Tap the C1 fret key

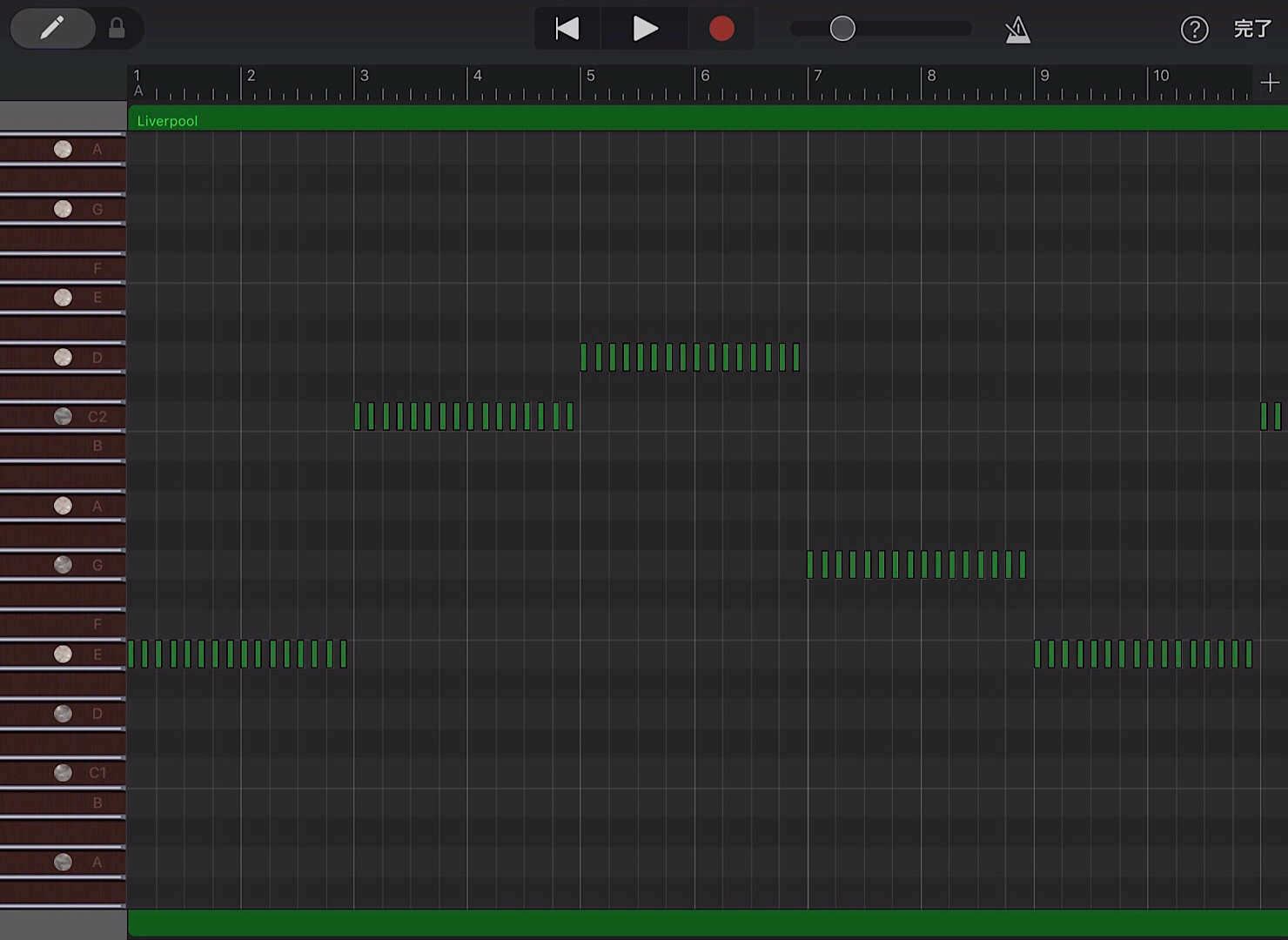tap(63, 773)
